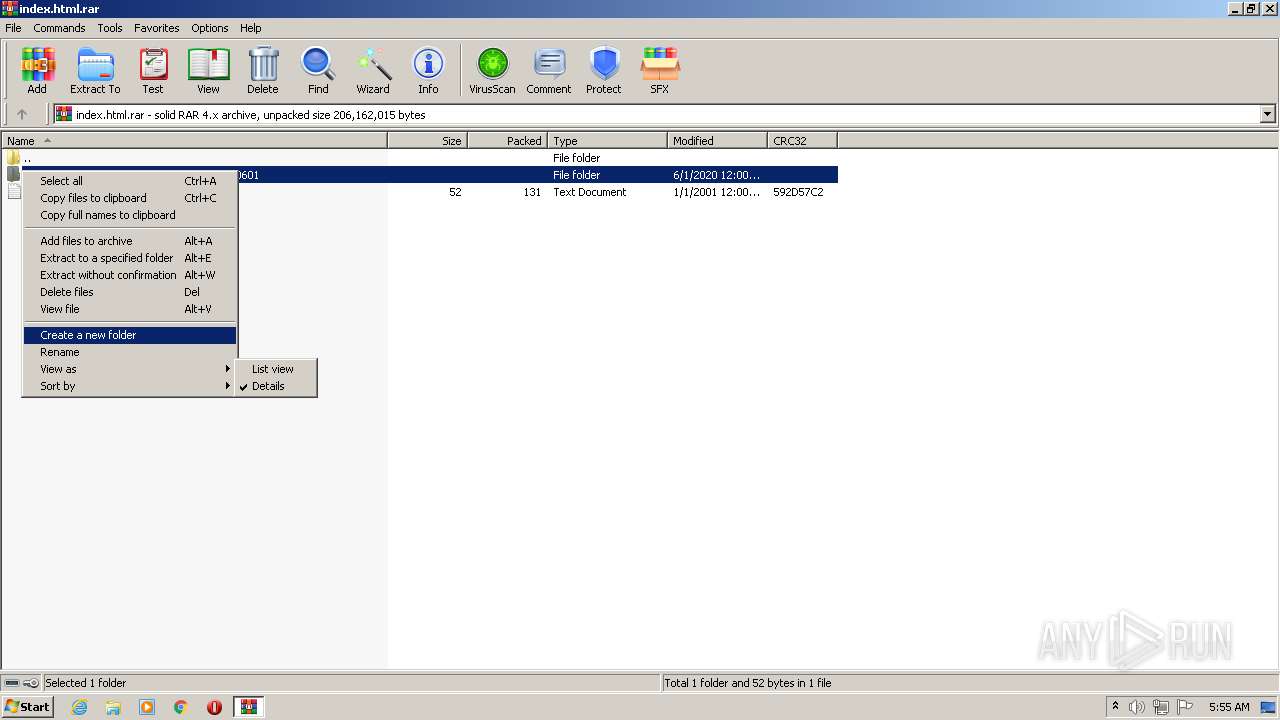Click the WinRAR taskbar button
Image resolution: width=1280 pixels, height=720 pixels.
point(249,707)
